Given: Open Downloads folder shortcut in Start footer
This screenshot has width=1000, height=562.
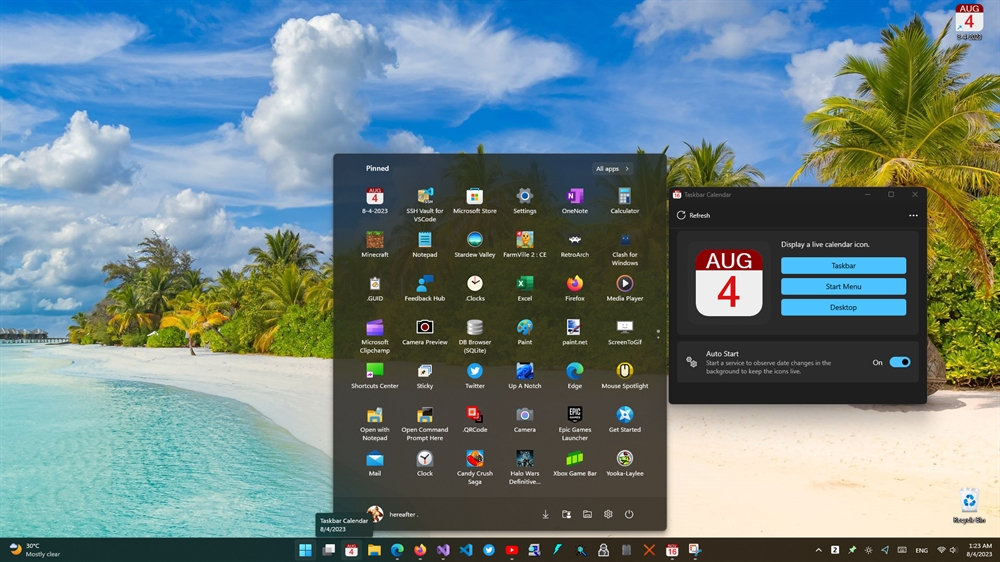Looking at the screenshot, I should 545,514.
